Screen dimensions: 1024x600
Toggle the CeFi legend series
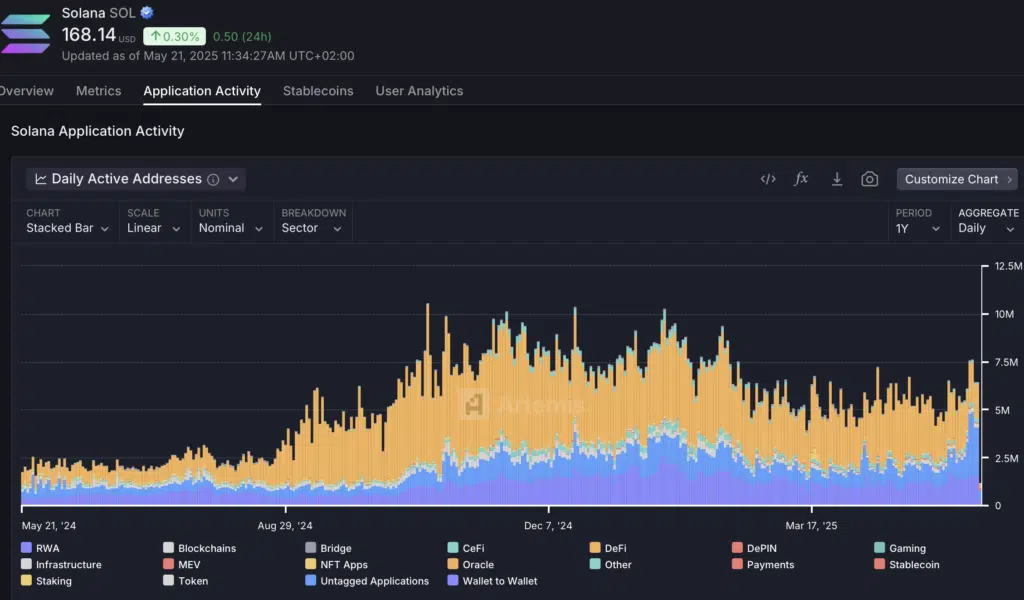click(x=466, y=548)
